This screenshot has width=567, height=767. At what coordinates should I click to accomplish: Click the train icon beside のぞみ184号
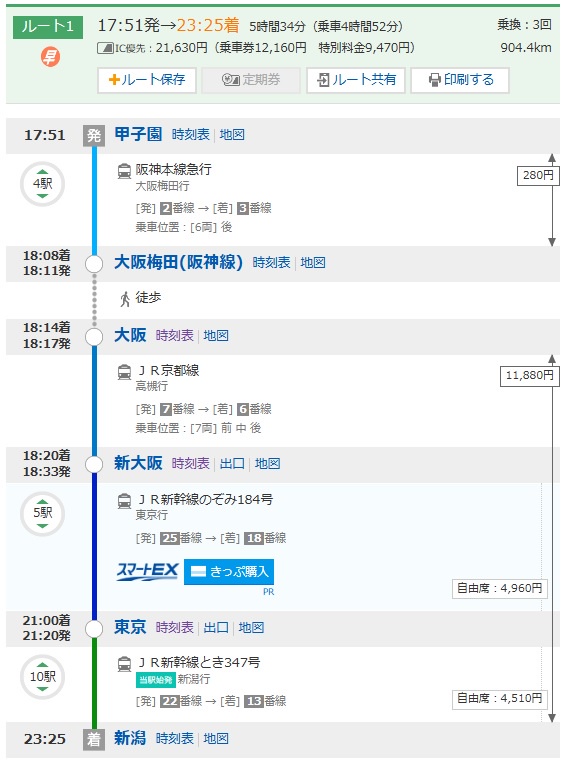[x=124, y=501]
